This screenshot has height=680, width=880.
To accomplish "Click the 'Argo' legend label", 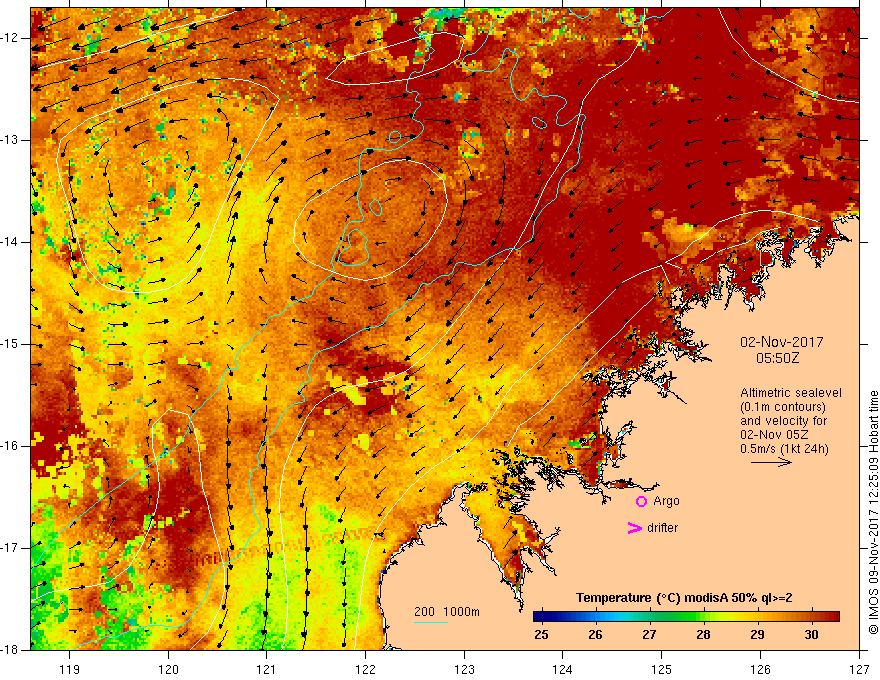I will (666, 501).
